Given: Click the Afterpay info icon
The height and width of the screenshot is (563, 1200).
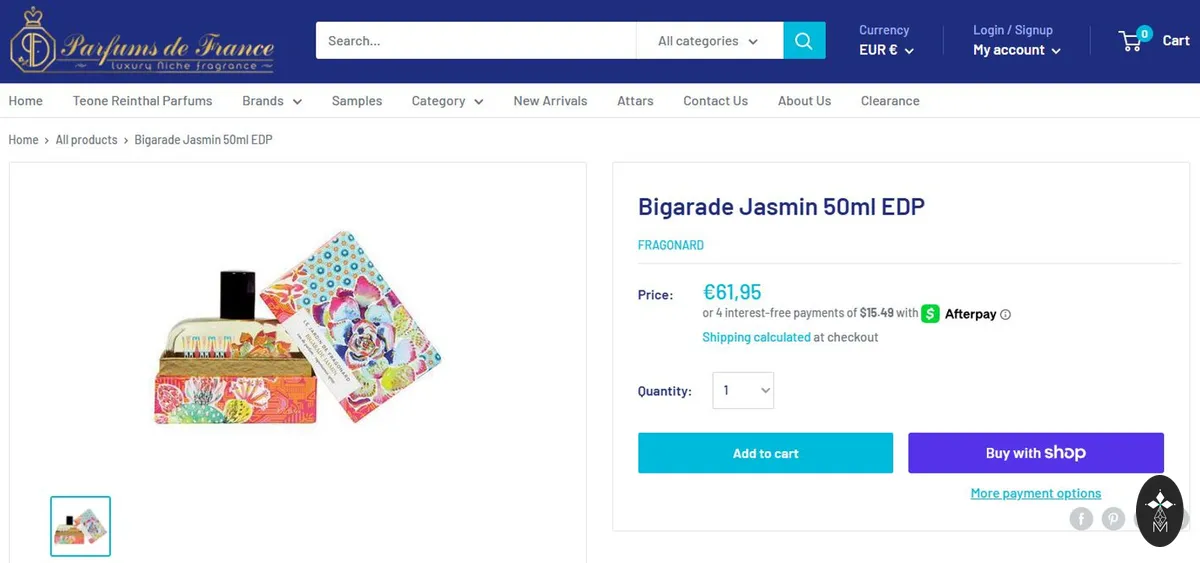Looking at the screenshot, I should tap(1005, 314).
